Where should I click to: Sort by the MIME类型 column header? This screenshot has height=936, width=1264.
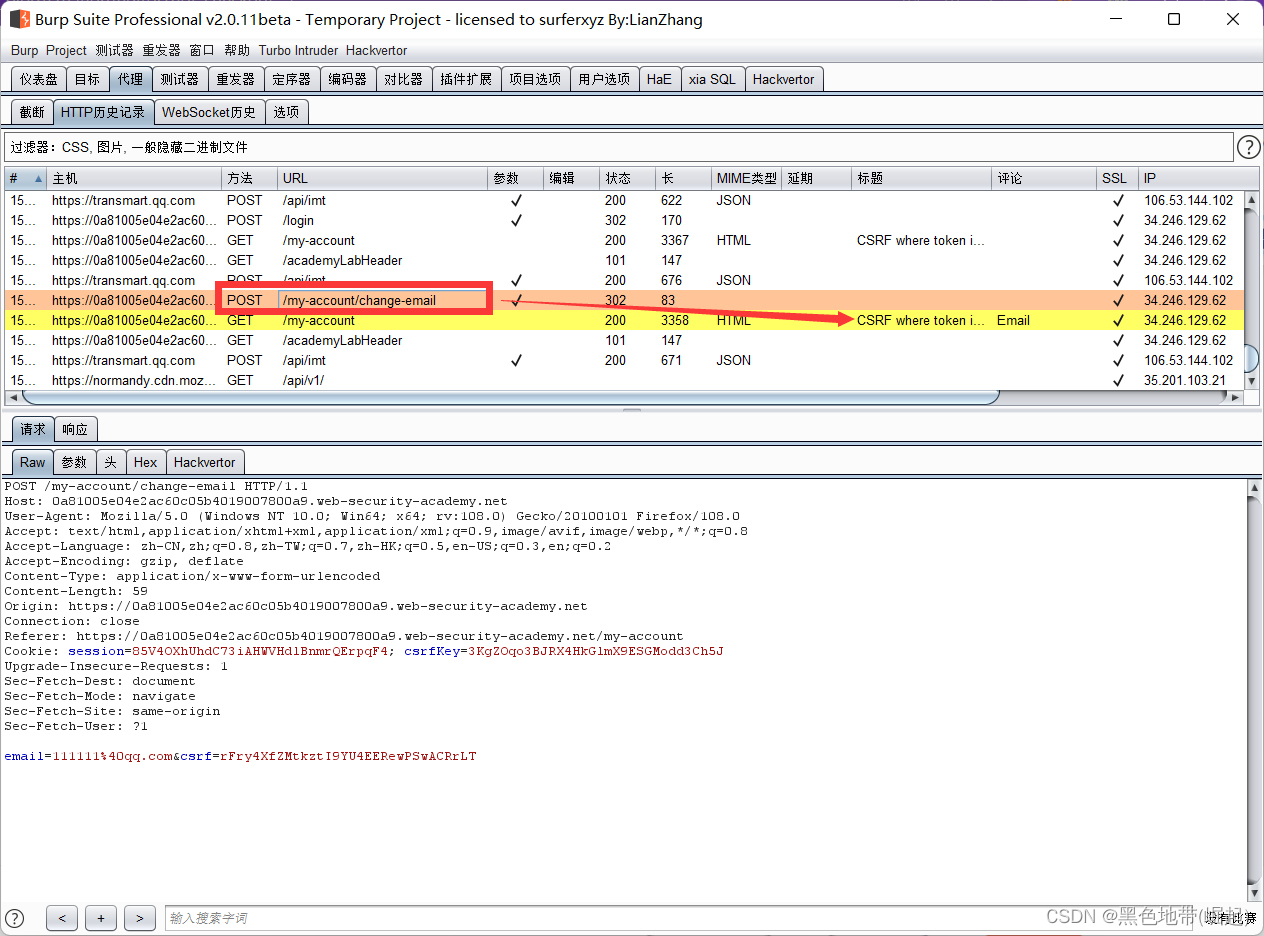(x=746, y=178)
